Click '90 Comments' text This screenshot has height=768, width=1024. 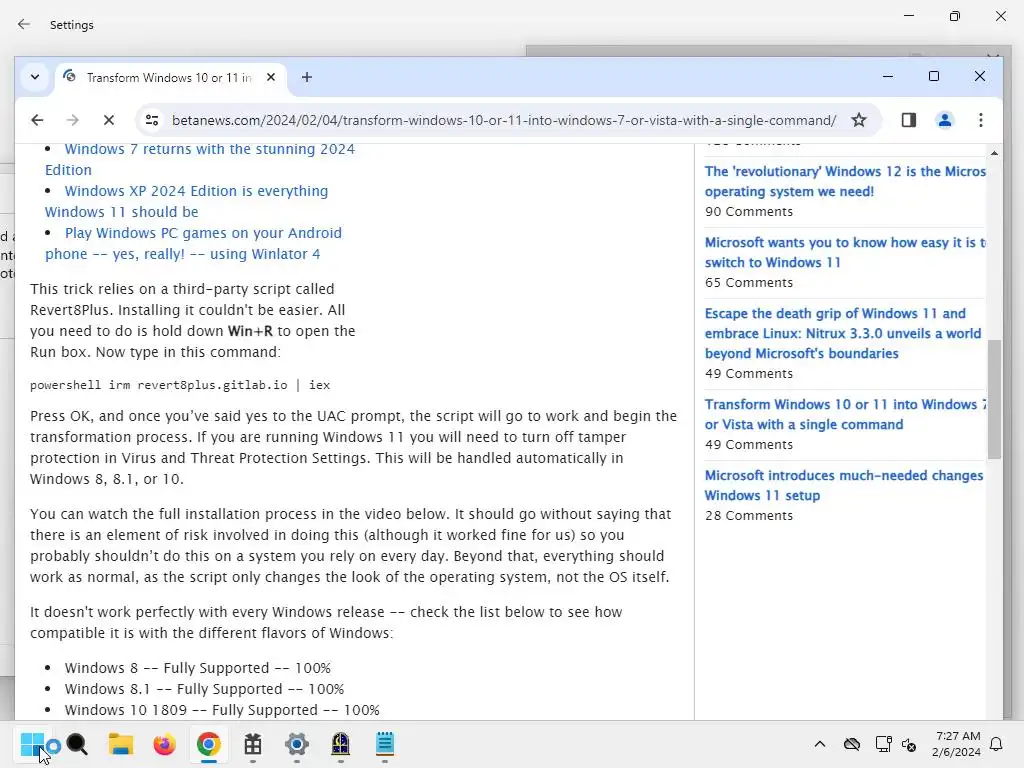748,212
